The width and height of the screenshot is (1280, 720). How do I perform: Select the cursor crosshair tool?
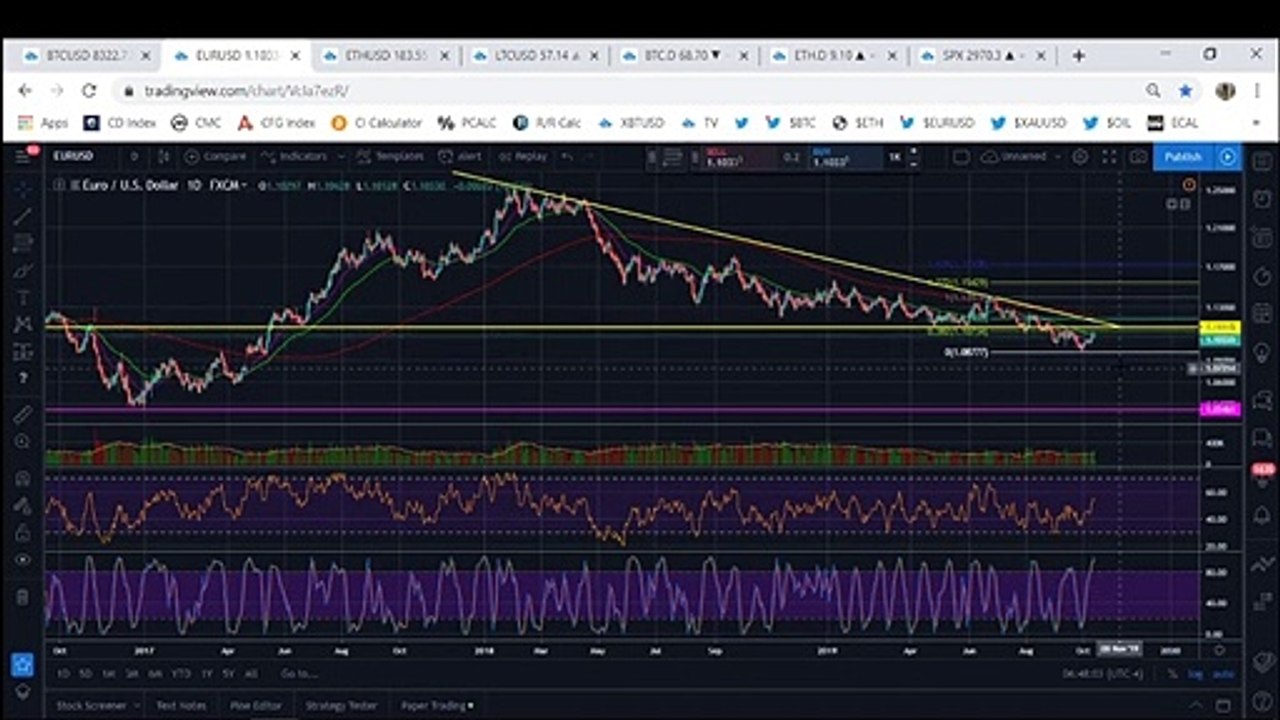[23, 188]
